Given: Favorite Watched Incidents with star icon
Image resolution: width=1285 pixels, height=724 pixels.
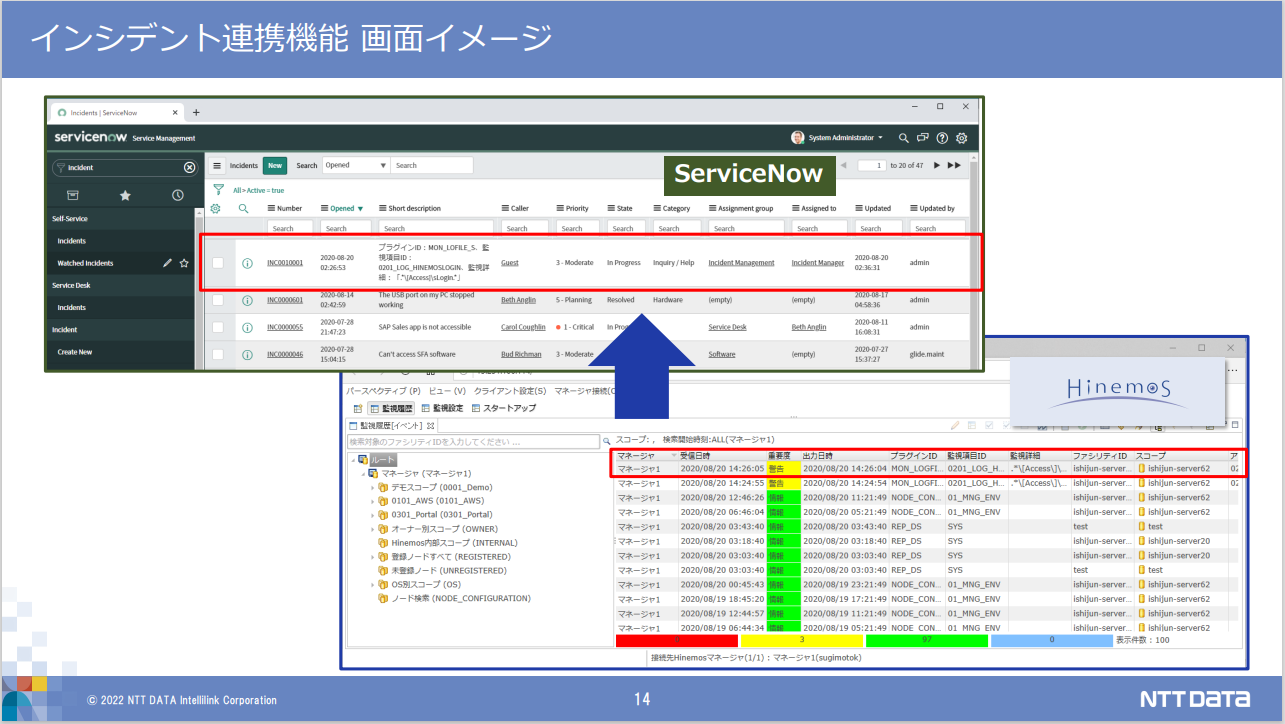Looking at the screenshot, I should tap(184, 263).
